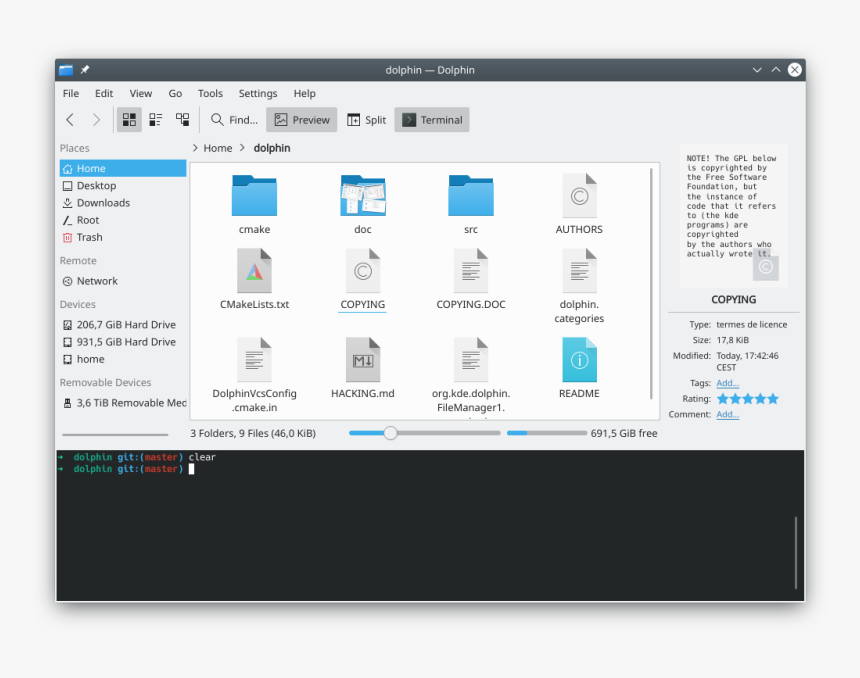Expand the chevron before Home breadcrumb

pos(195,148)
